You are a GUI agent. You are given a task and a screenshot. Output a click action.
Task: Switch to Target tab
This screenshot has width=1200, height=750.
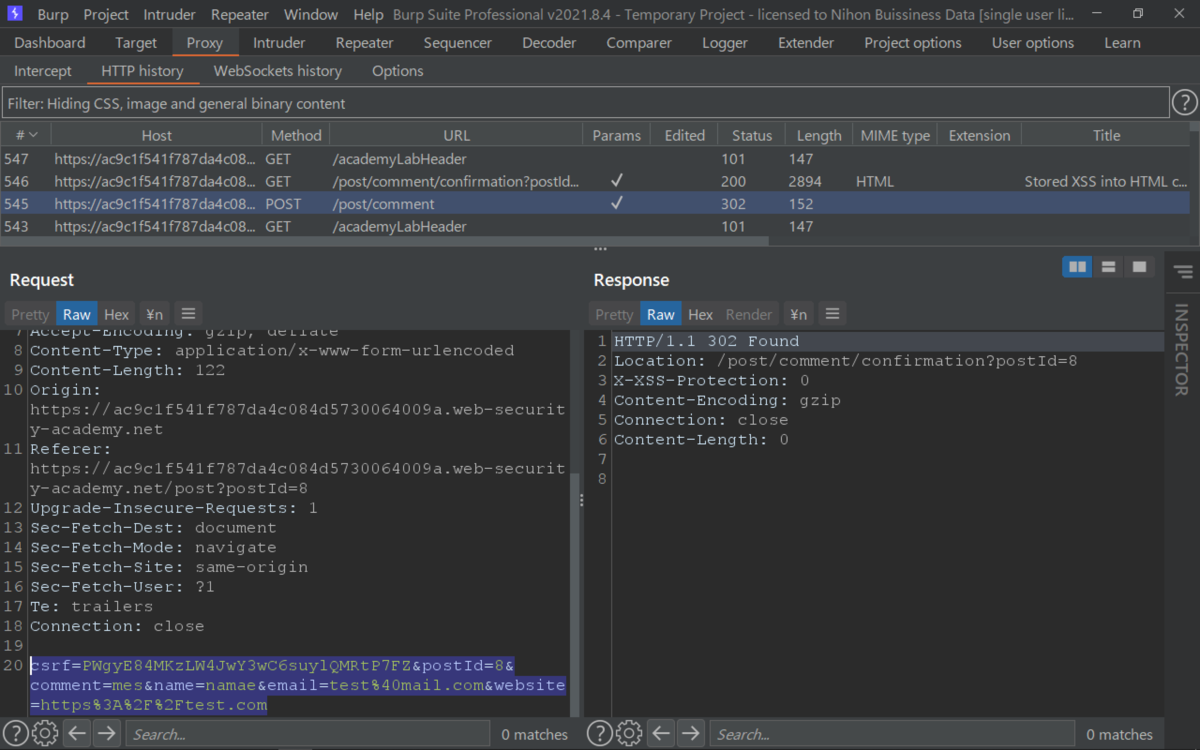136,43
